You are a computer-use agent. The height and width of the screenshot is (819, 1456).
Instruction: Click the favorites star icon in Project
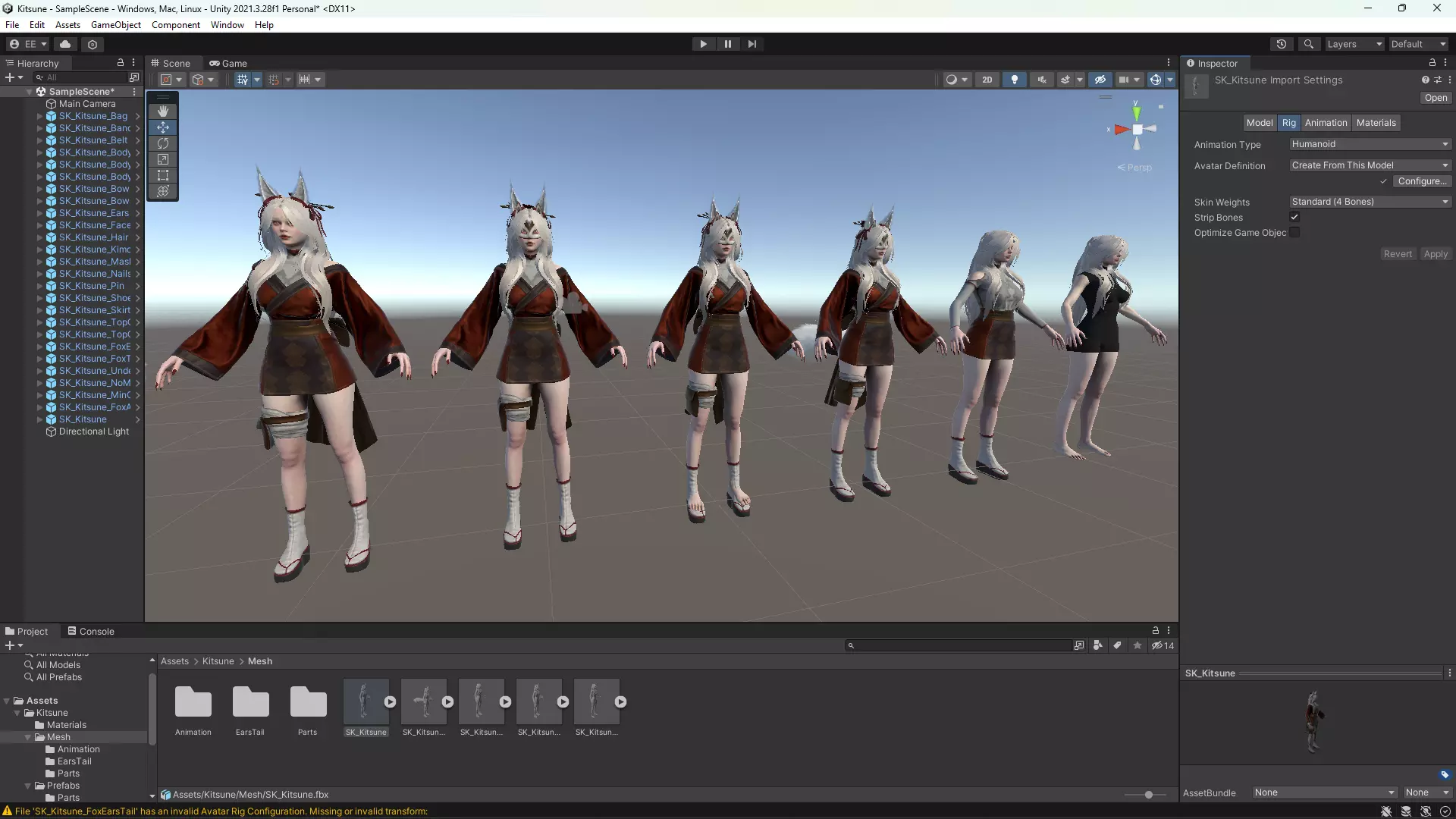(x=1137, y=646)
